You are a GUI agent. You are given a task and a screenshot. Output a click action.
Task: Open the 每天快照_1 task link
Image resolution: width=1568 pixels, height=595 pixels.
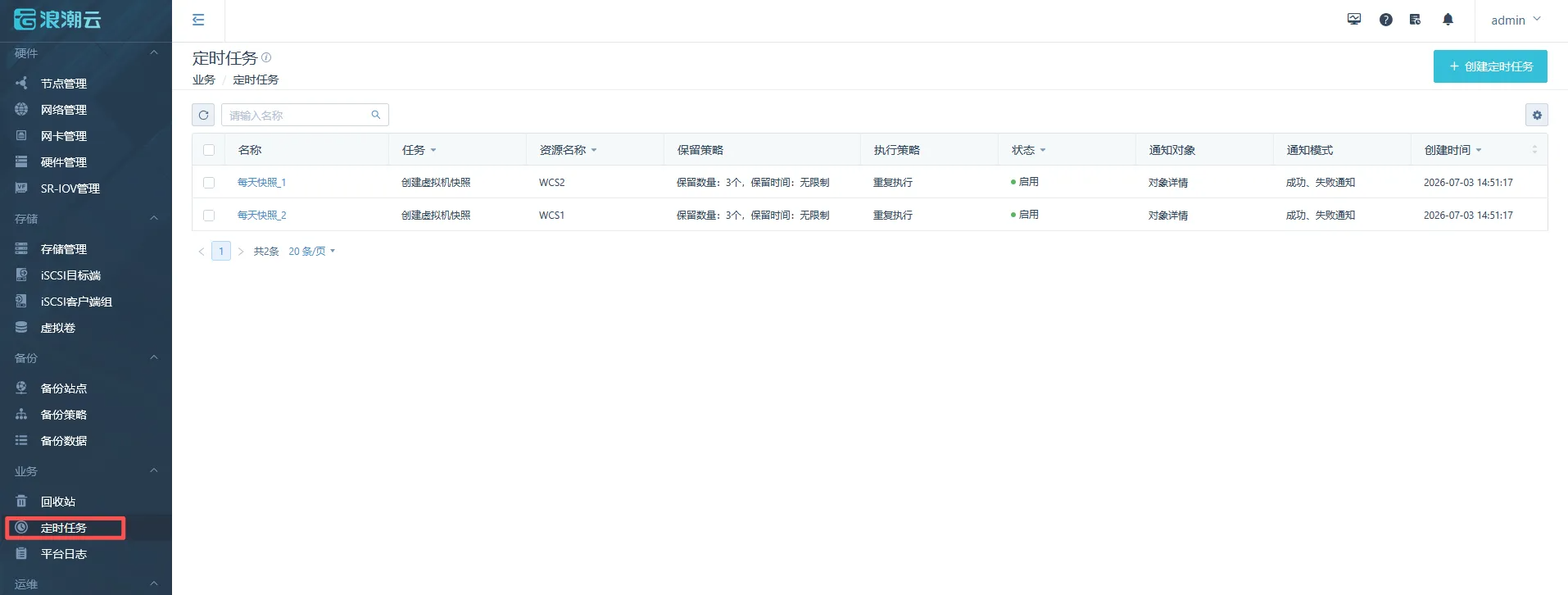pos(261,183)
